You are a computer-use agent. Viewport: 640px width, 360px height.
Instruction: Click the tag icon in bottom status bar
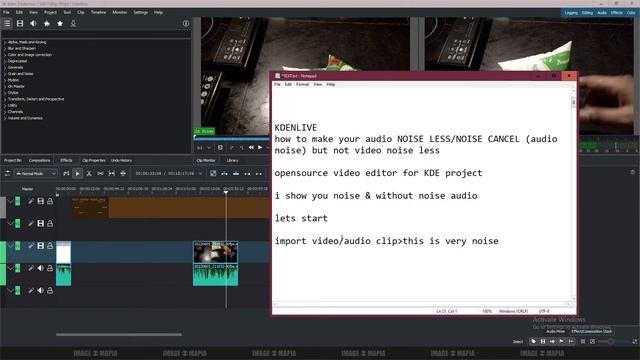(x=533, y=342)
